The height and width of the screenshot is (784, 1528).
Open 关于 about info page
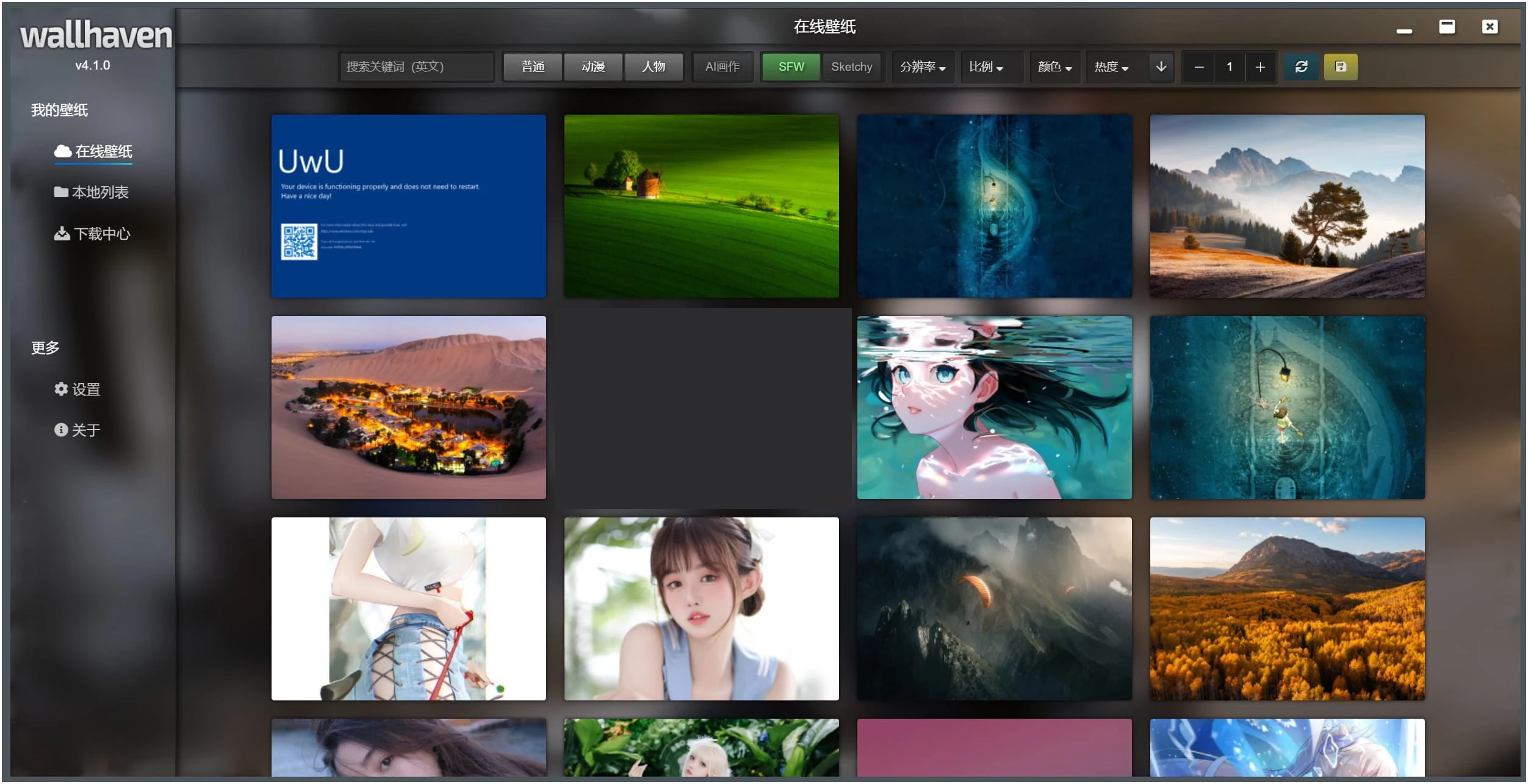pos(77,430)
